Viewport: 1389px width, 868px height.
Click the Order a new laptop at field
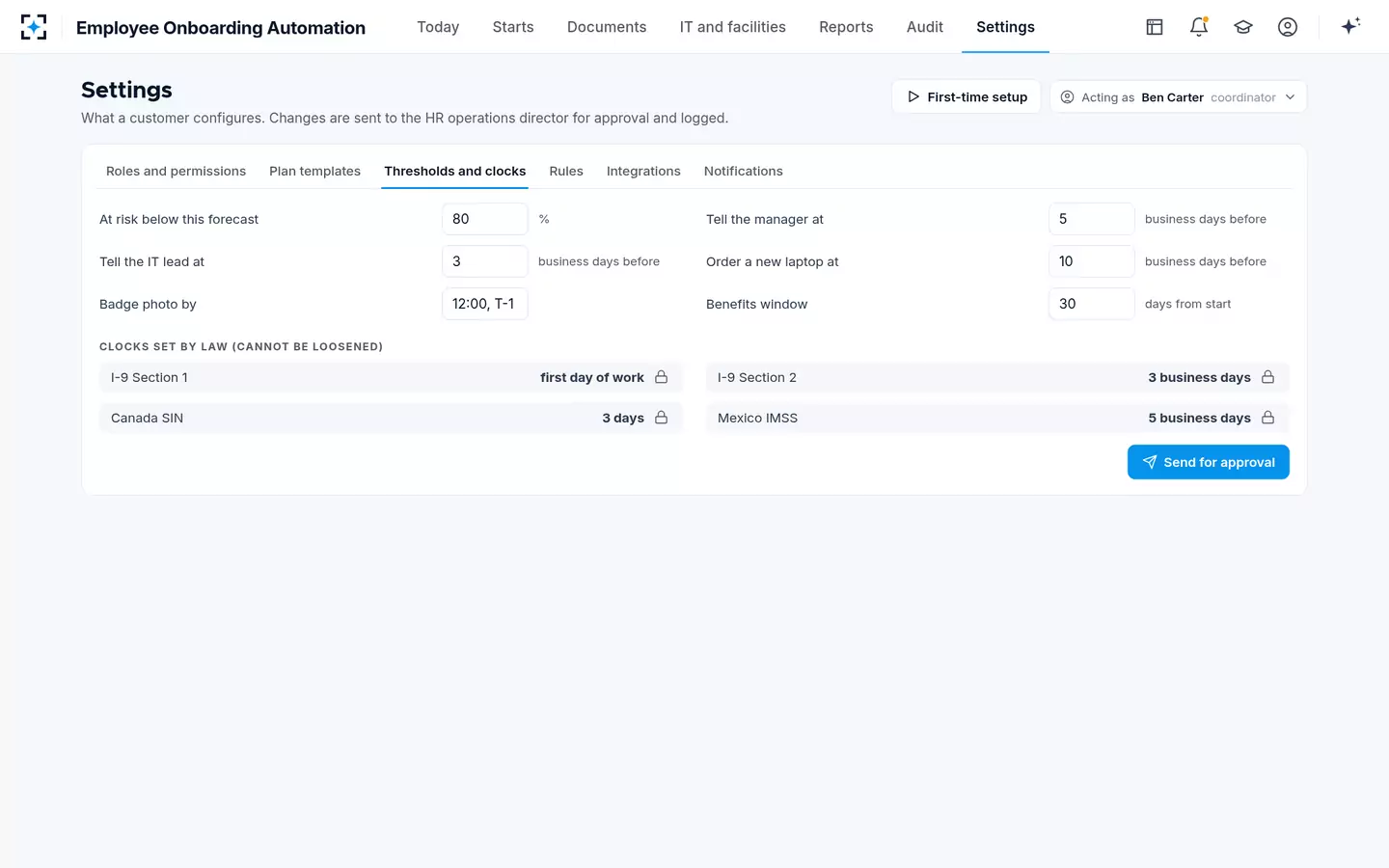pos(1092,261)
